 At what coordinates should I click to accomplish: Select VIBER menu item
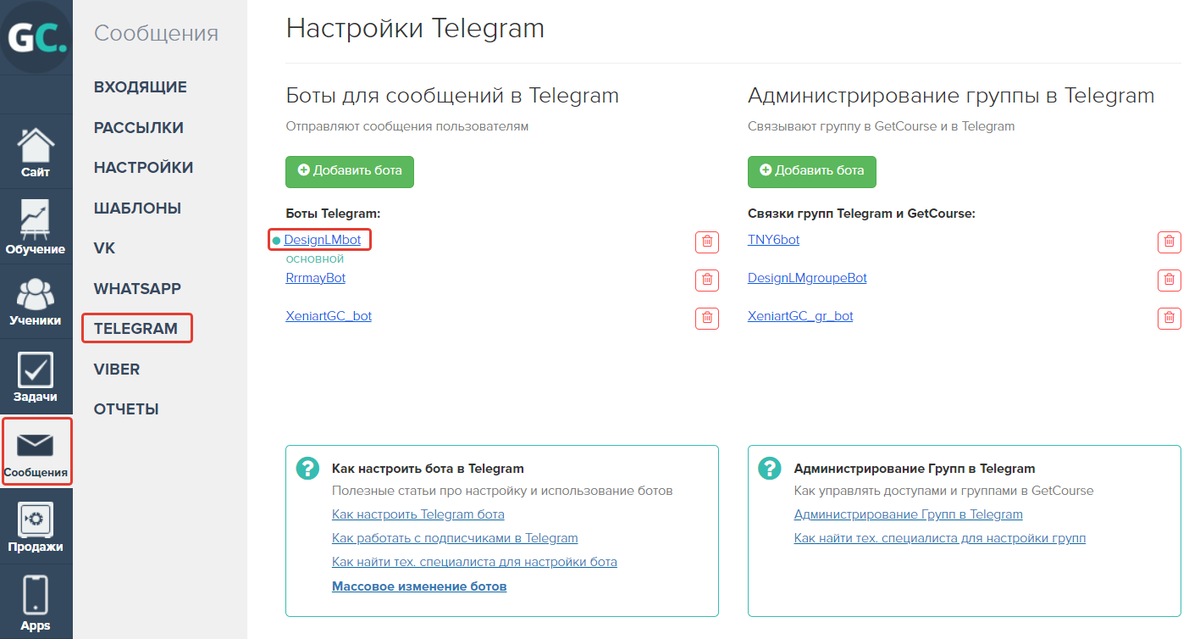pos(117,369)
